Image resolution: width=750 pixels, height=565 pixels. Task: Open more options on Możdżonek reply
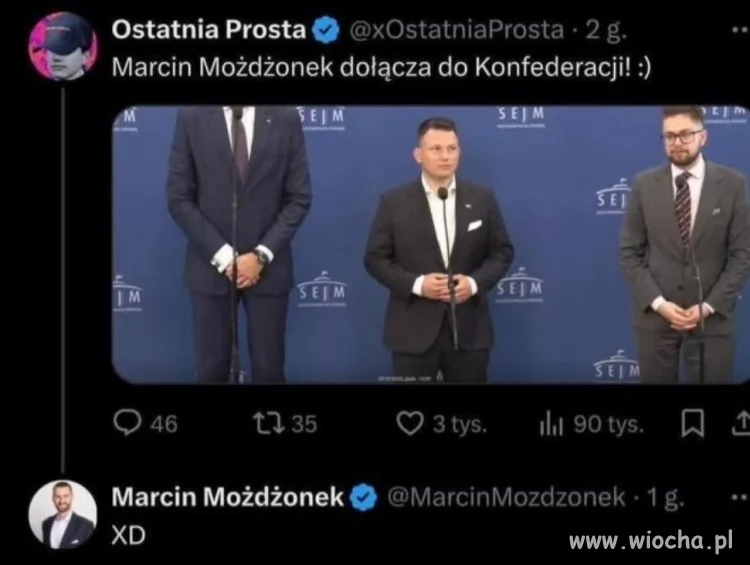point(741,498)
